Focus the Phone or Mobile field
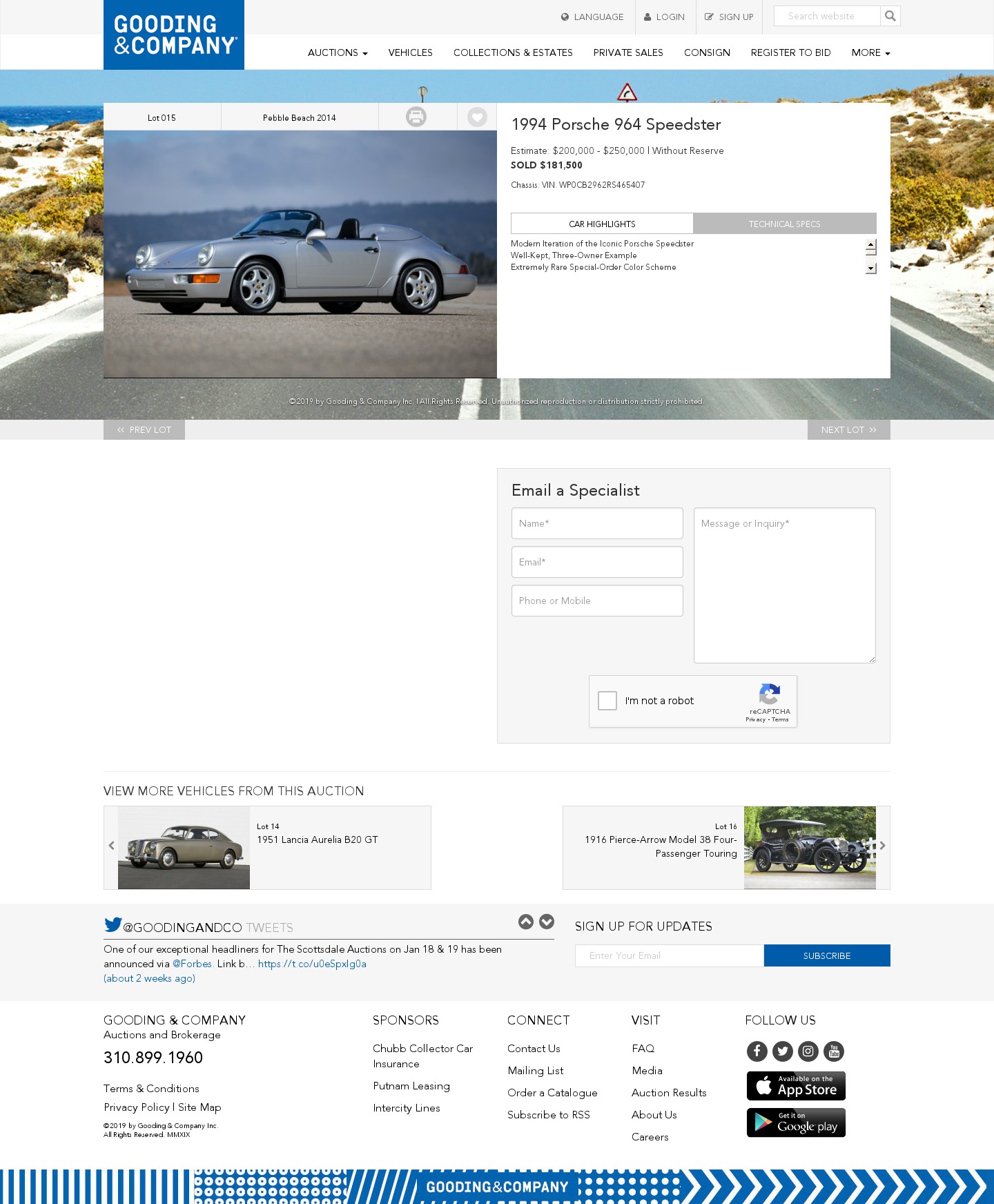This screenshot has width=994, height=1204. point(597,601)
